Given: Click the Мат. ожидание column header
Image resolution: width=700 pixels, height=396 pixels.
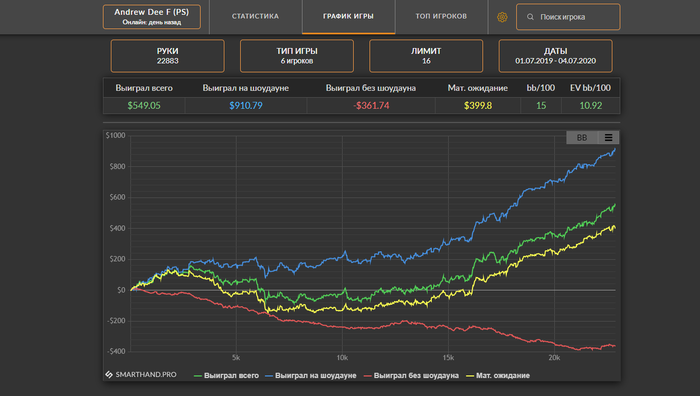Looking at the screenshot, I should point(478,88).
